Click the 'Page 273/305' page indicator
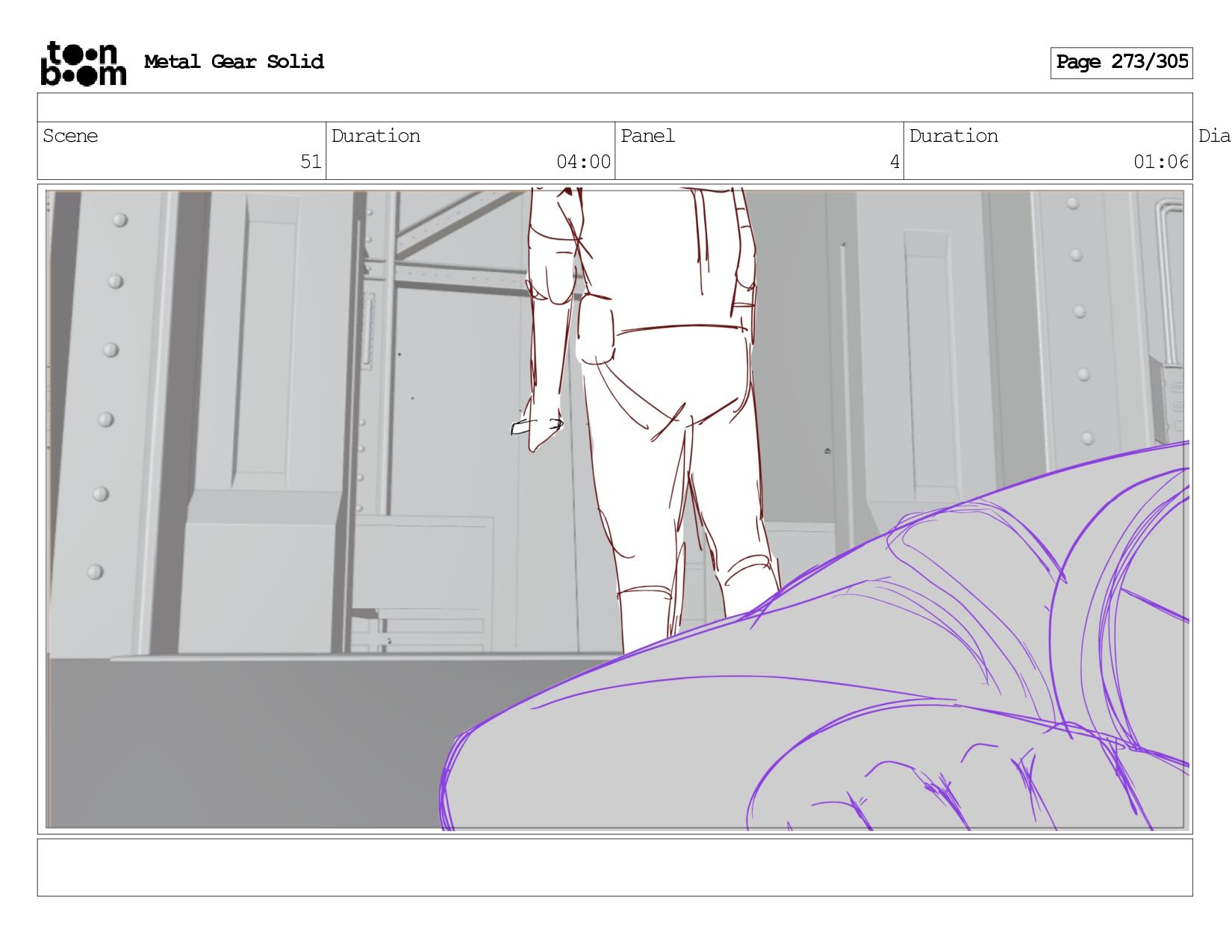This screenshot has height=952, width=1232. point(1121,63)
